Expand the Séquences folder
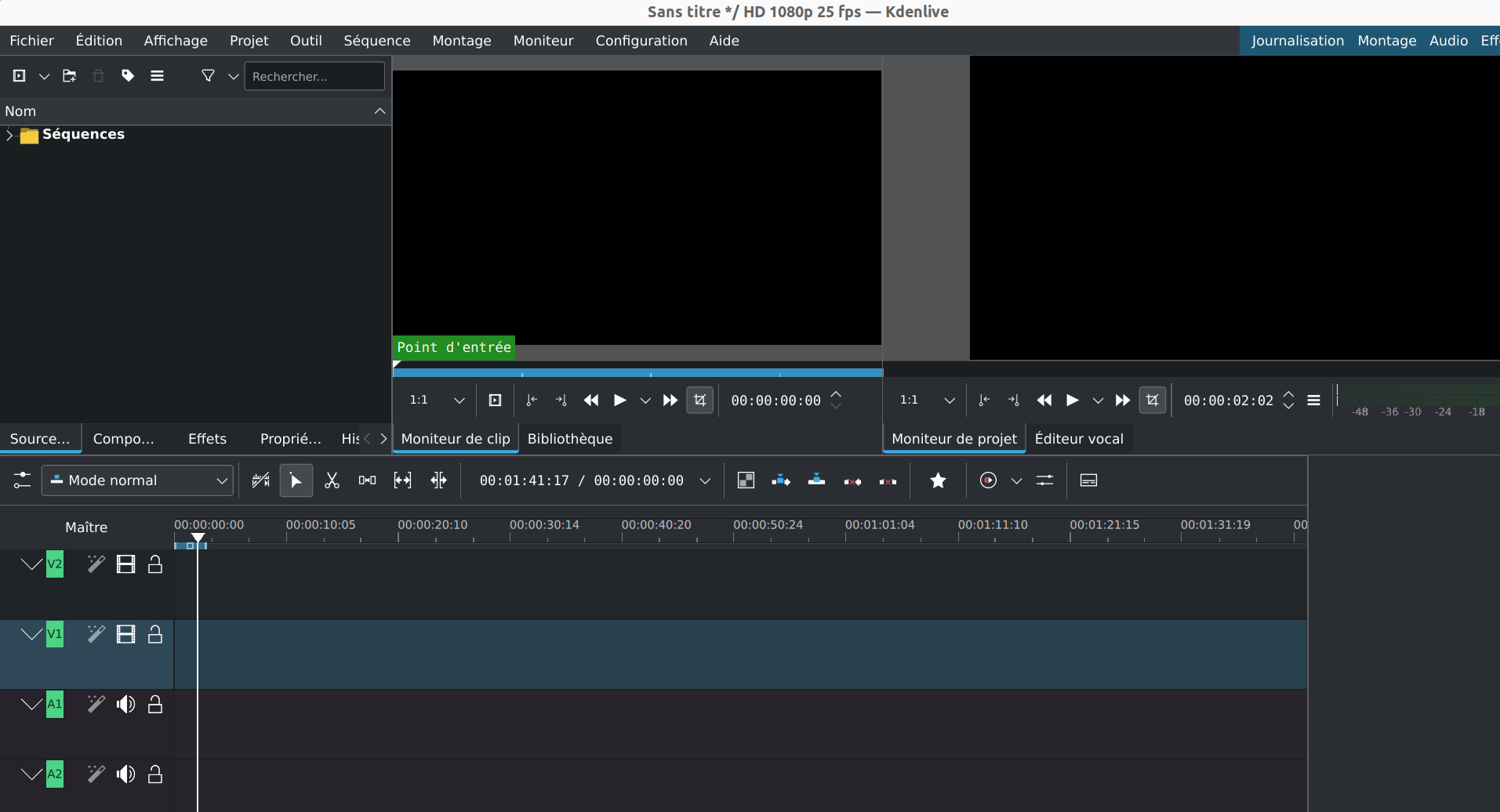1500x812 pixels. coord(9,135)
